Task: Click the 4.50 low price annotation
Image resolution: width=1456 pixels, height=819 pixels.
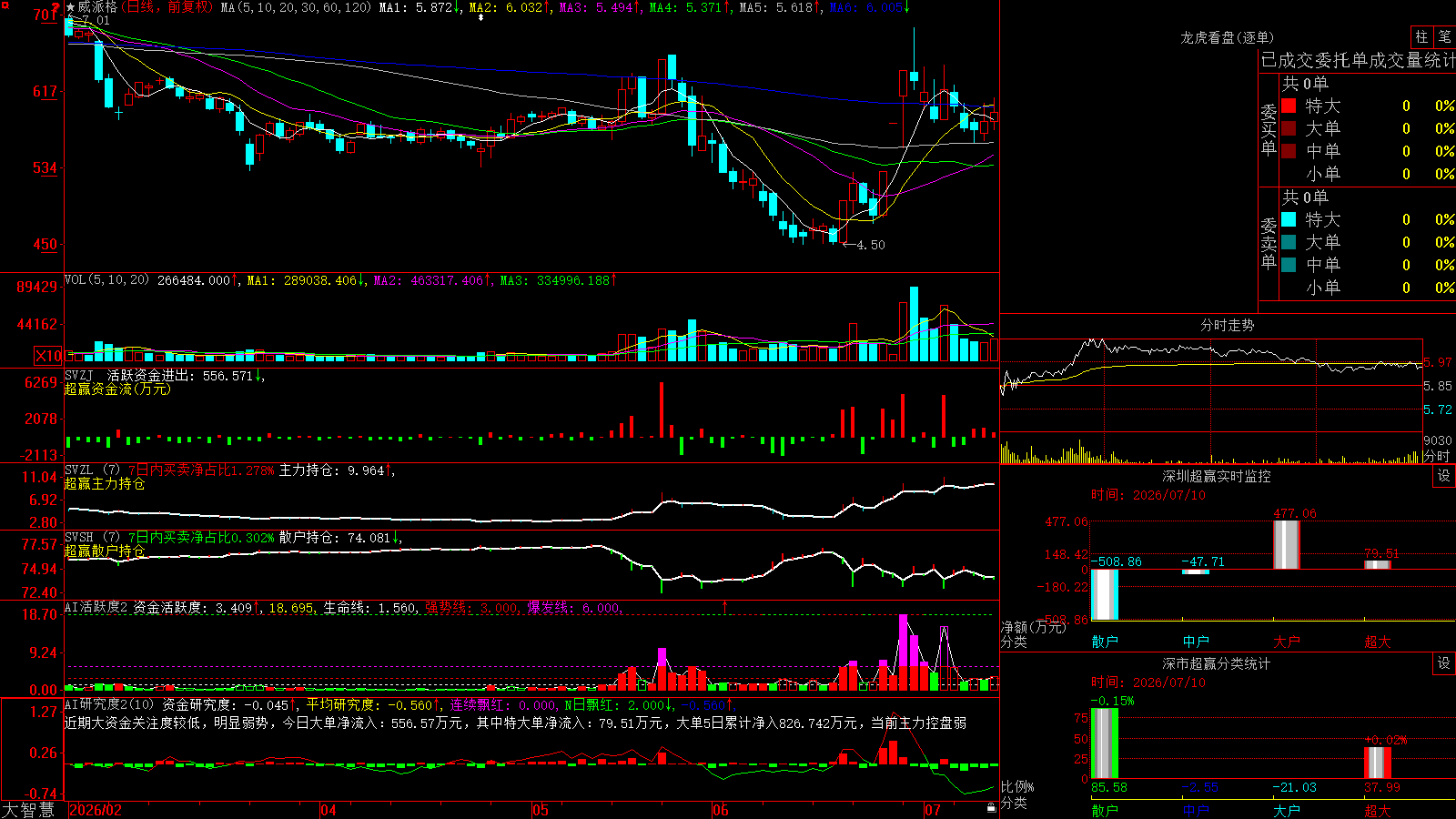Action: click(871, 245)
